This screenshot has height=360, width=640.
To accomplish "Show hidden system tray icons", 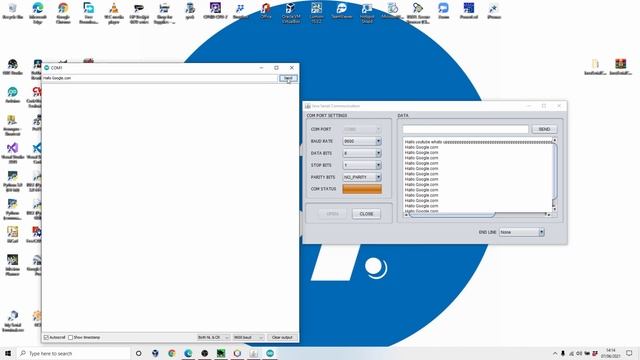I will click(x=555, y=353).
